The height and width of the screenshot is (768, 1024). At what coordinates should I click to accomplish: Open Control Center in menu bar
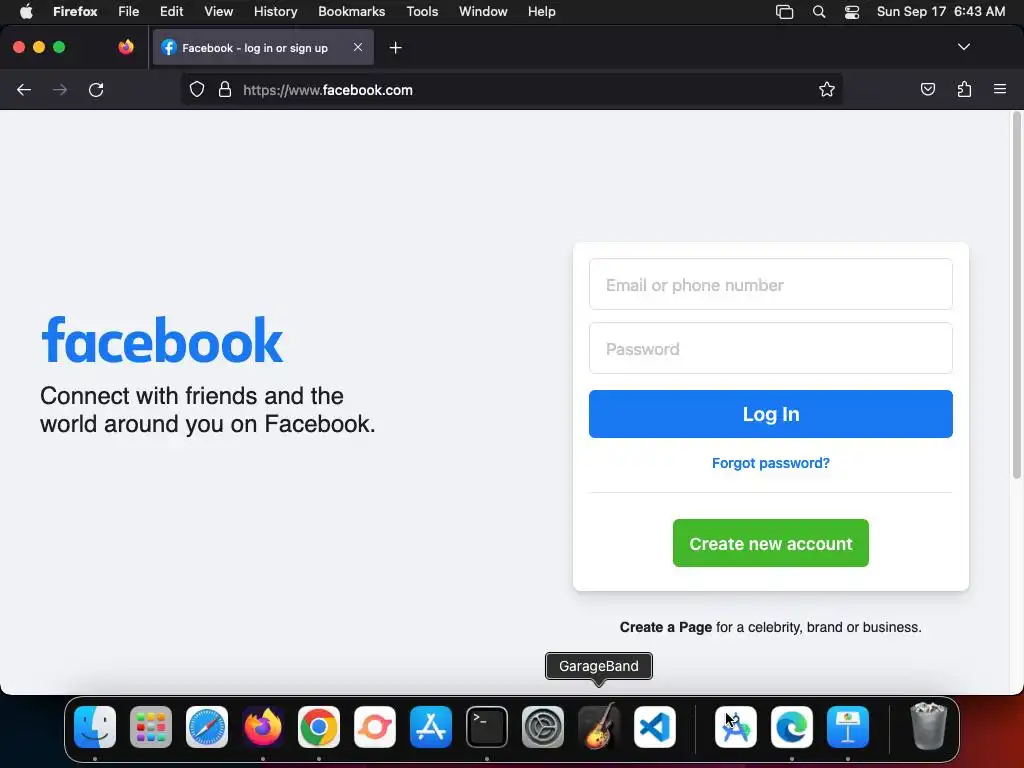point(852,12)
